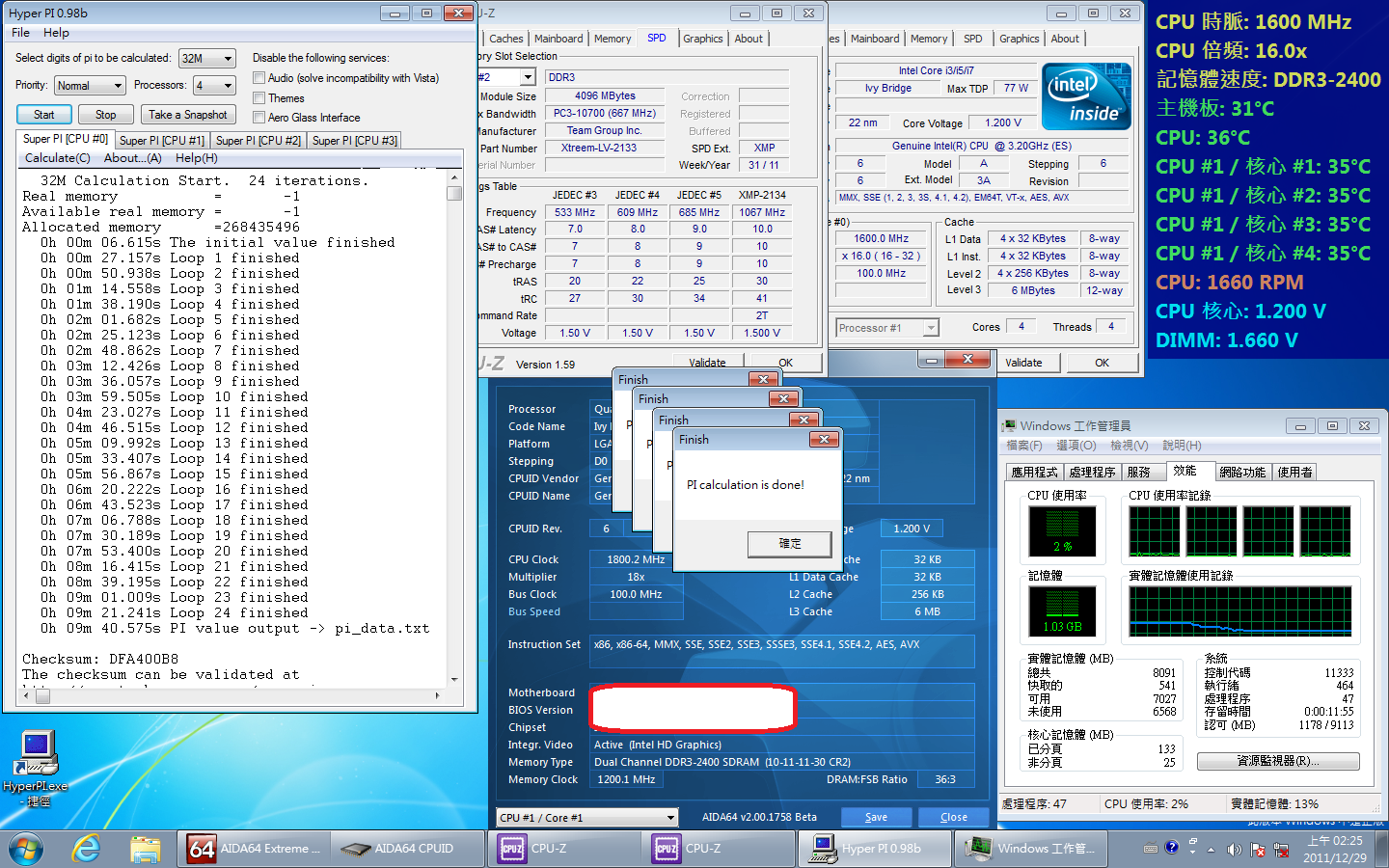Open 檔案(F) menu in Task Manager
This screenshot has width=1389, height=868.
point(1024,446)
